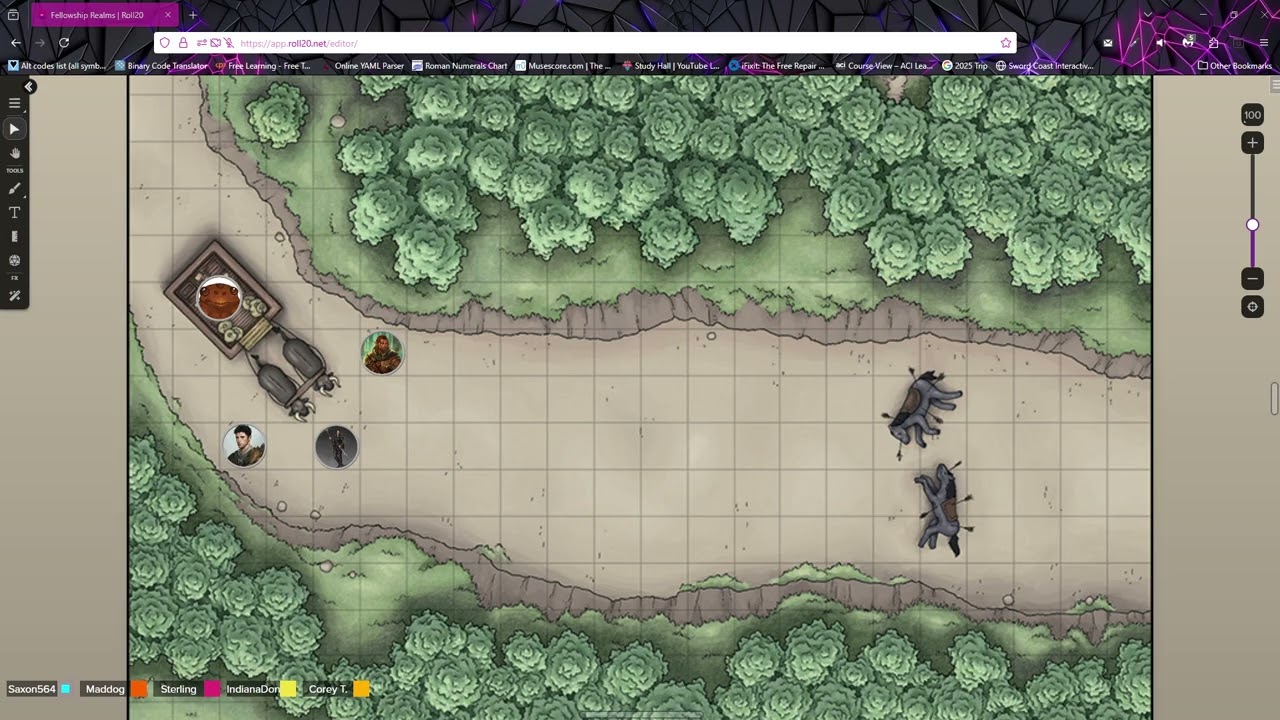Select the dark-haired man token
Viewport: 1280px width, 720px height.
[x=244, y=446]
